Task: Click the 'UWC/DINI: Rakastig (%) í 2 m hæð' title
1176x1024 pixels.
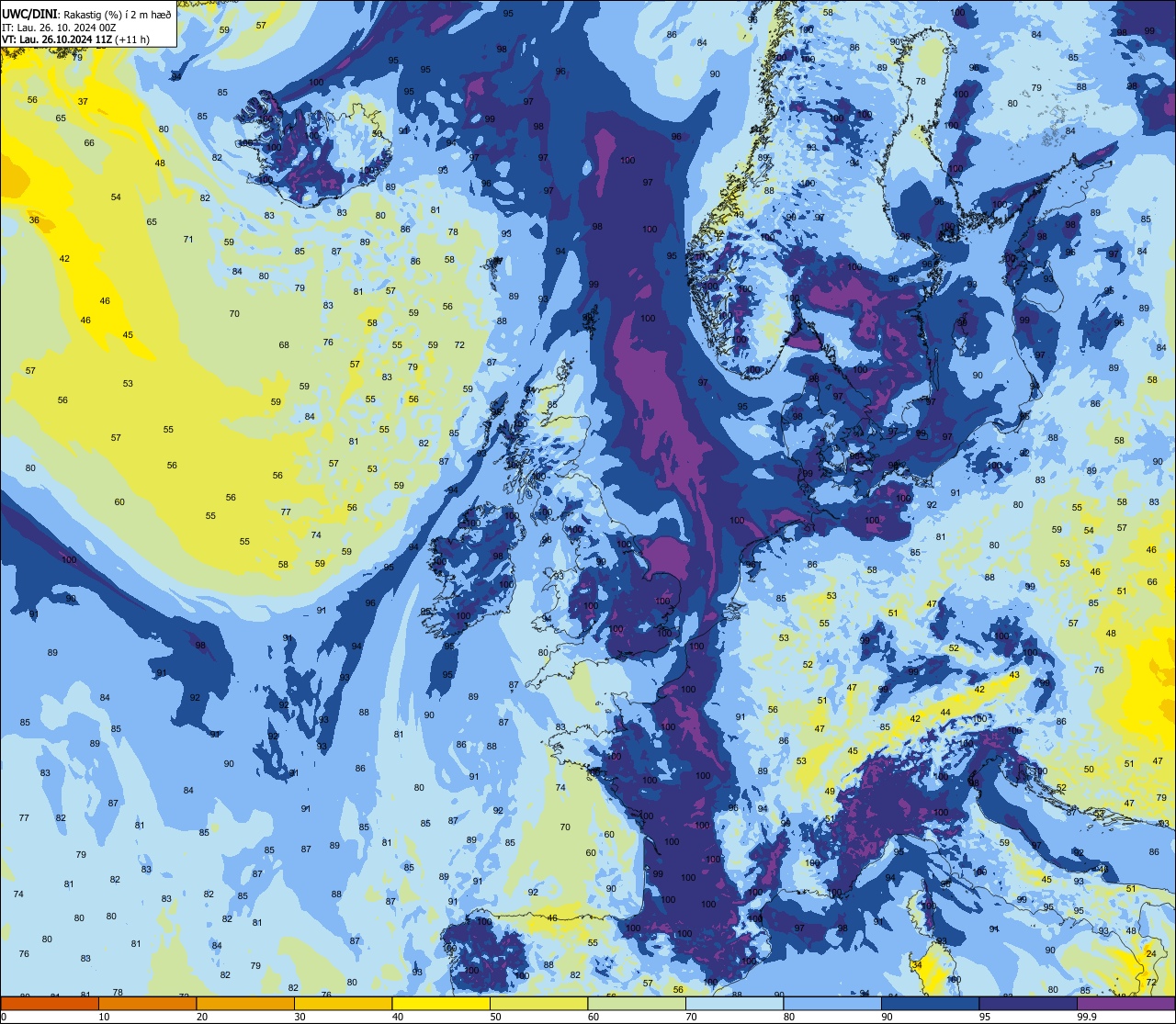Action: (x=86, y=14)
